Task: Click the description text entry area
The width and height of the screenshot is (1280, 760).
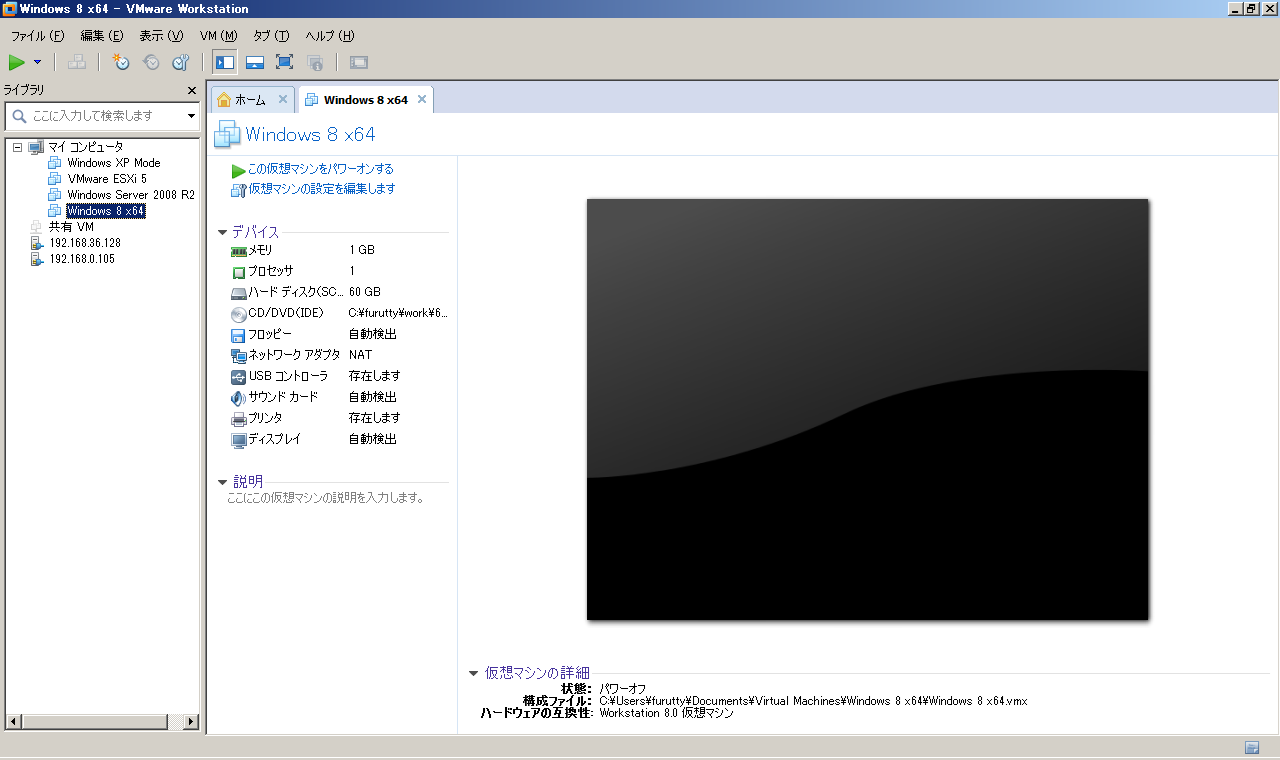Action: coord(326,498)
